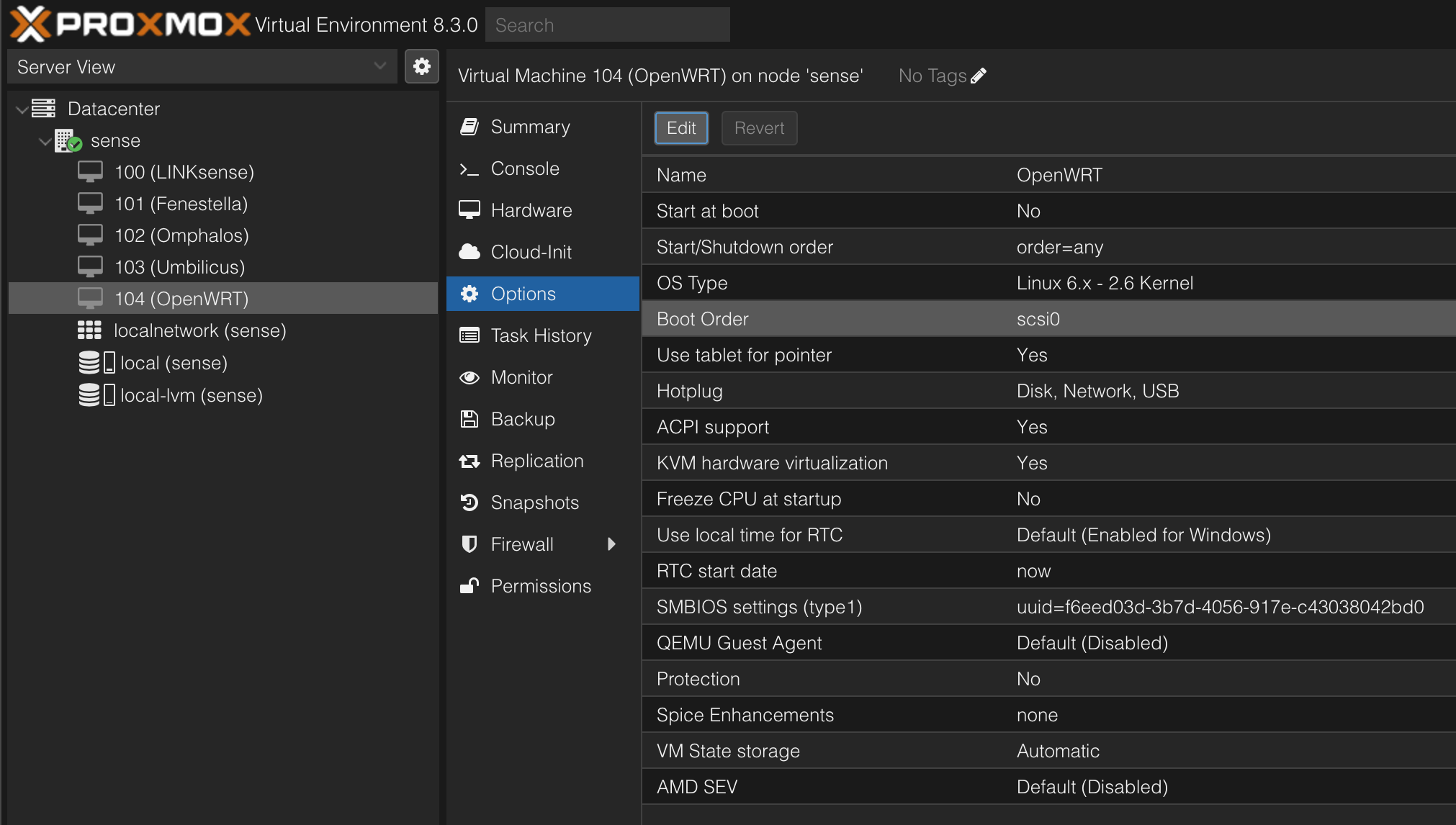Collapse the Datacenter tree node
The height and width of the screenshot is (825, 1456).
[x=21, y=109]
